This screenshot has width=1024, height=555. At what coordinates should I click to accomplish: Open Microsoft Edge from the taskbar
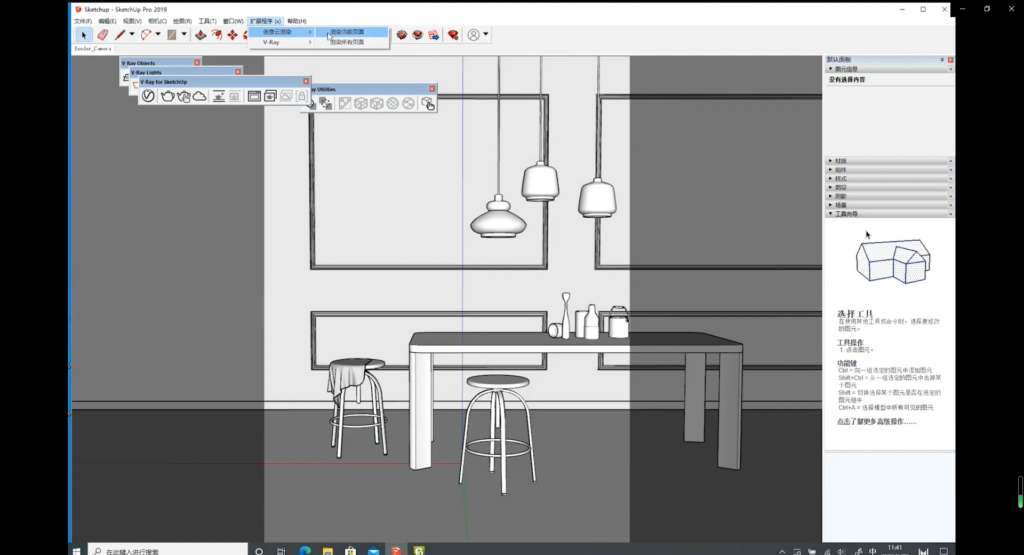(x=305, y=551)
